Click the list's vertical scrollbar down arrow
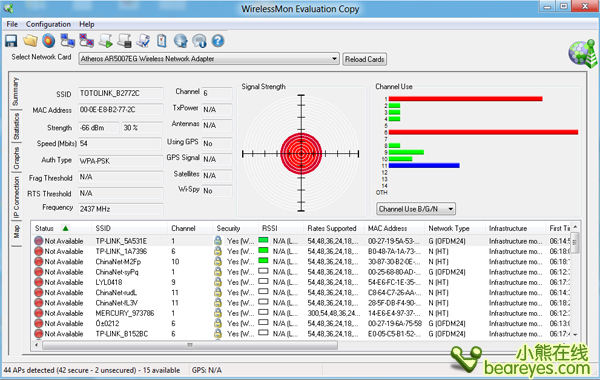600x380 pixels. [575, 335]
